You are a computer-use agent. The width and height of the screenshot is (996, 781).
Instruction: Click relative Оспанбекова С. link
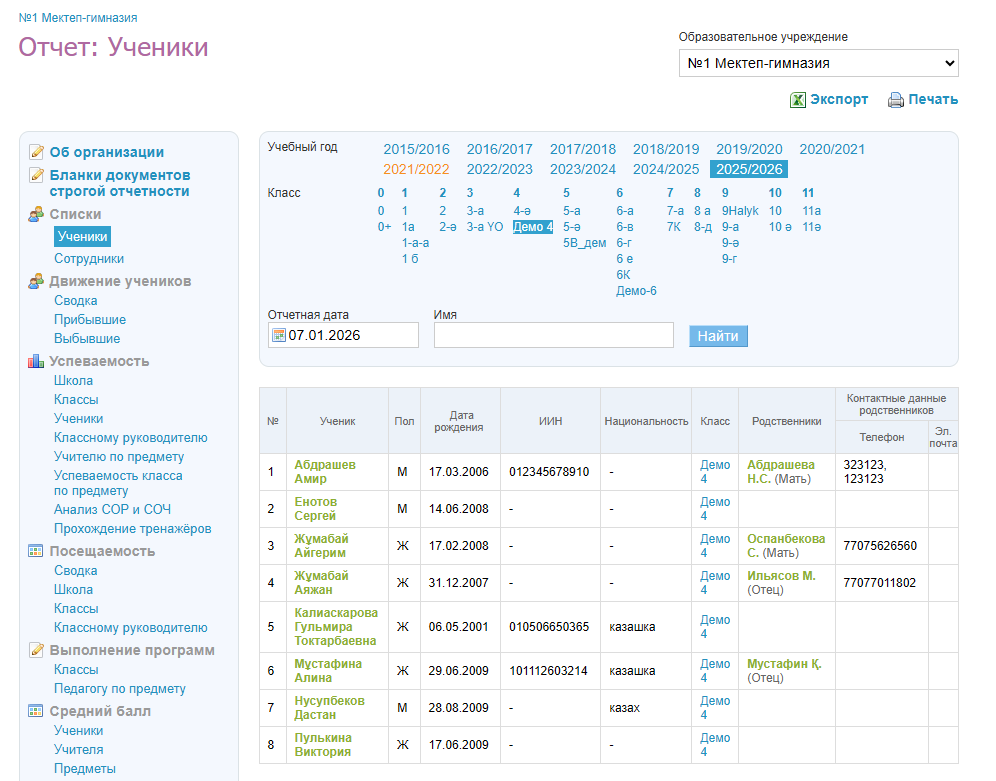coord(786,545)
